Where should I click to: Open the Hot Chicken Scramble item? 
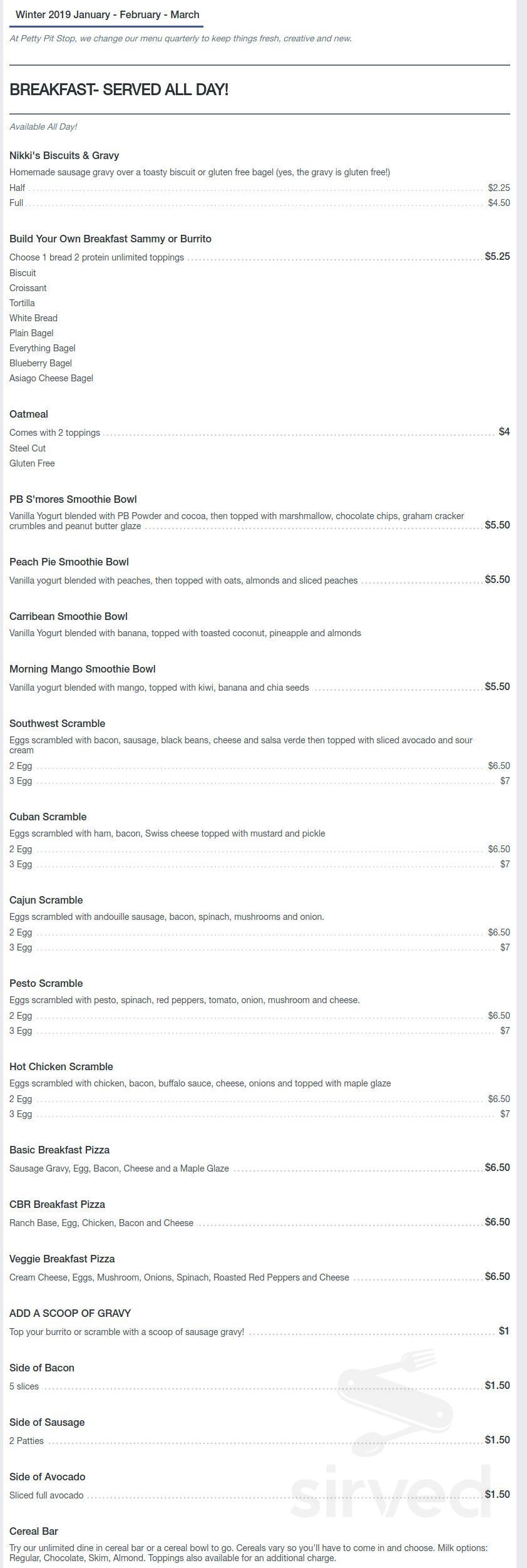(x=61, y=1066)
